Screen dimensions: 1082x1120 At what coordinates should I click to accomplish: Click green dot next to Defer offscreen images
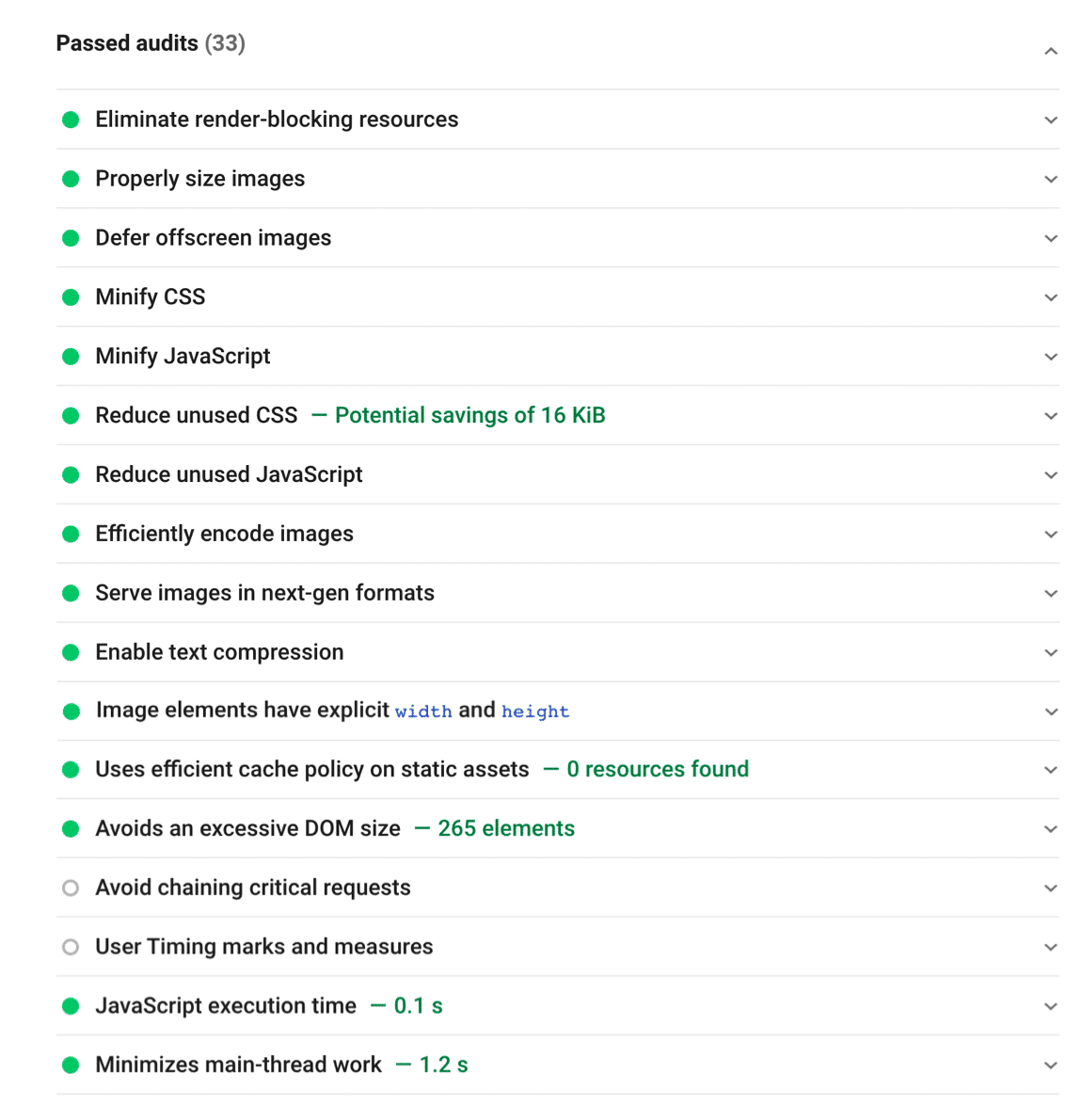tap(71, 238)
